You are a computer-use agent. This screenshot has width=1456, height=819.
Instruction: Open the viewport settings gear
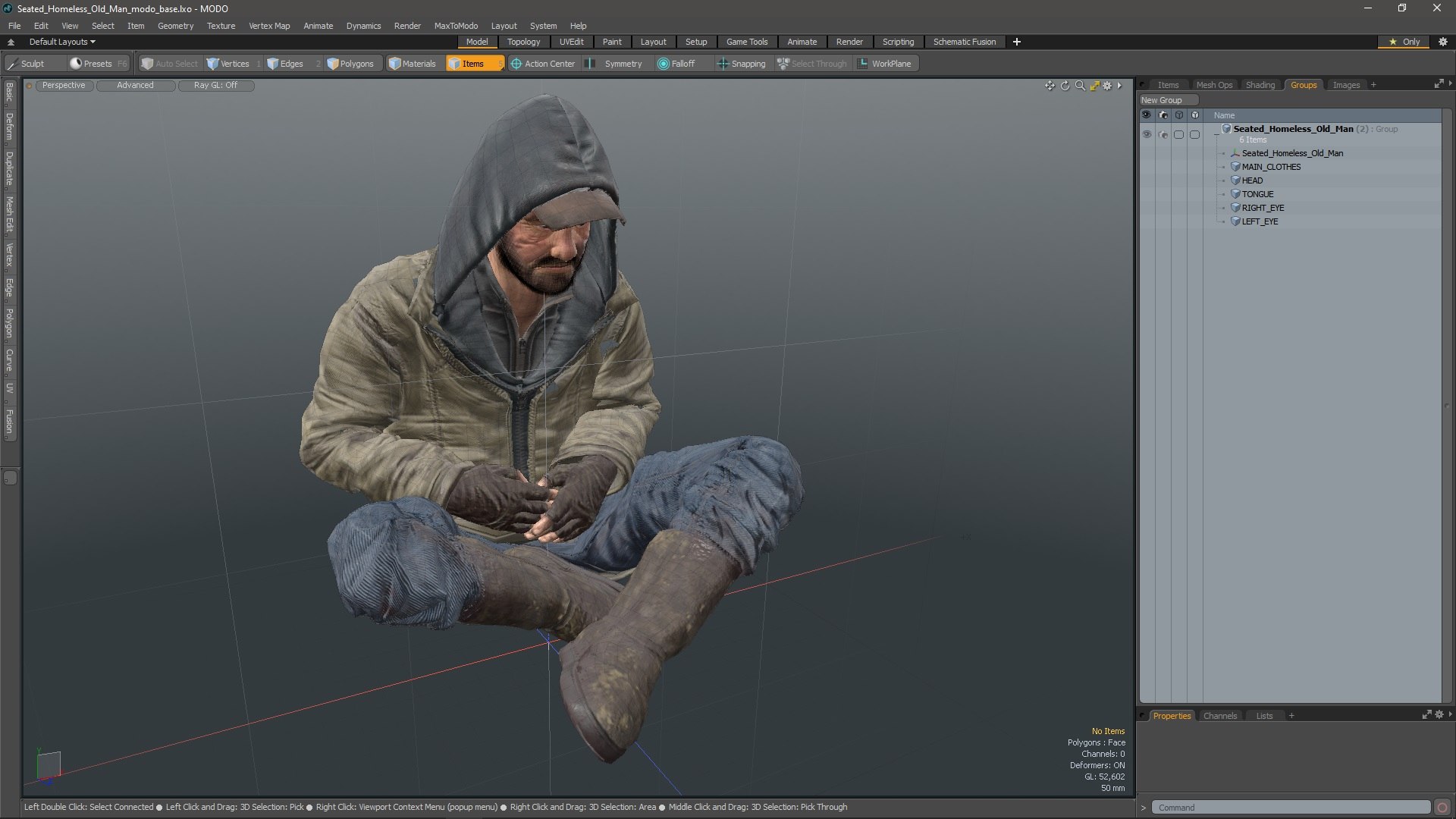(1107, 86)
